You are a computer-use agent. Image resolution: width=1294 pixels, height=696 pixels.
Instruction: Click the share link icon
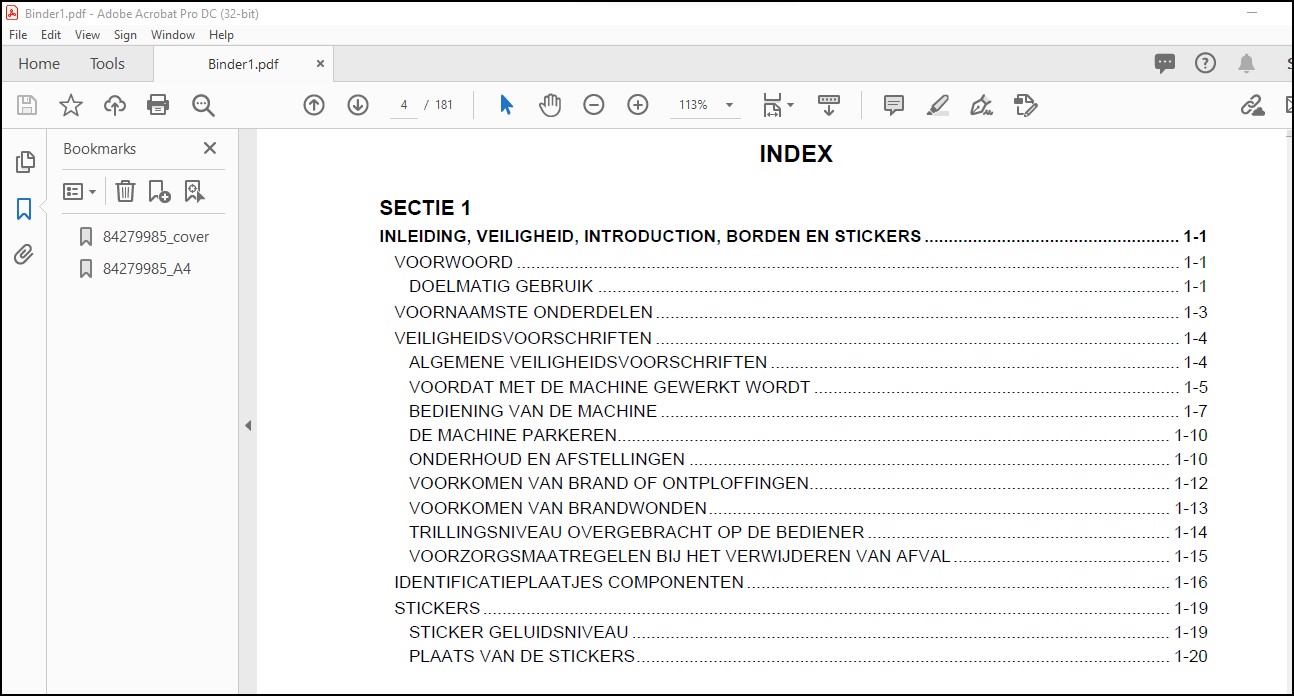coord(1252,105)
